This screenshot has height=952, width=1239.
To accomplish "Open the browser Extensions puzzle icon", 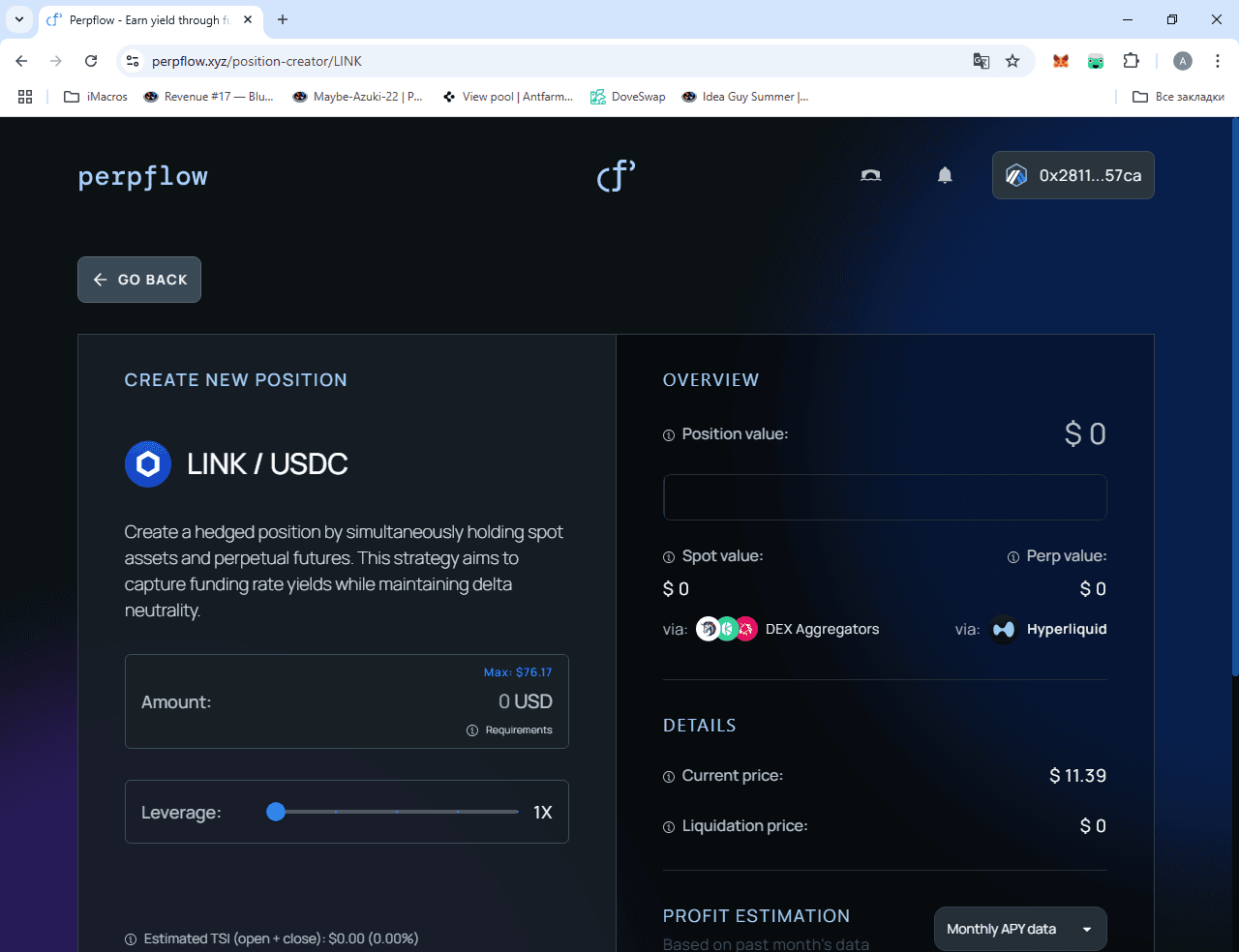I will 1131,61.
